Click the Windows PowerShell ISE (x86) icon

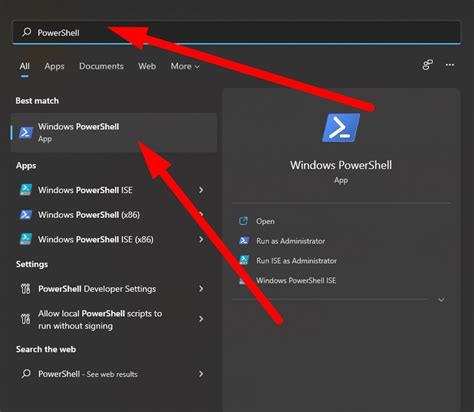26,239
